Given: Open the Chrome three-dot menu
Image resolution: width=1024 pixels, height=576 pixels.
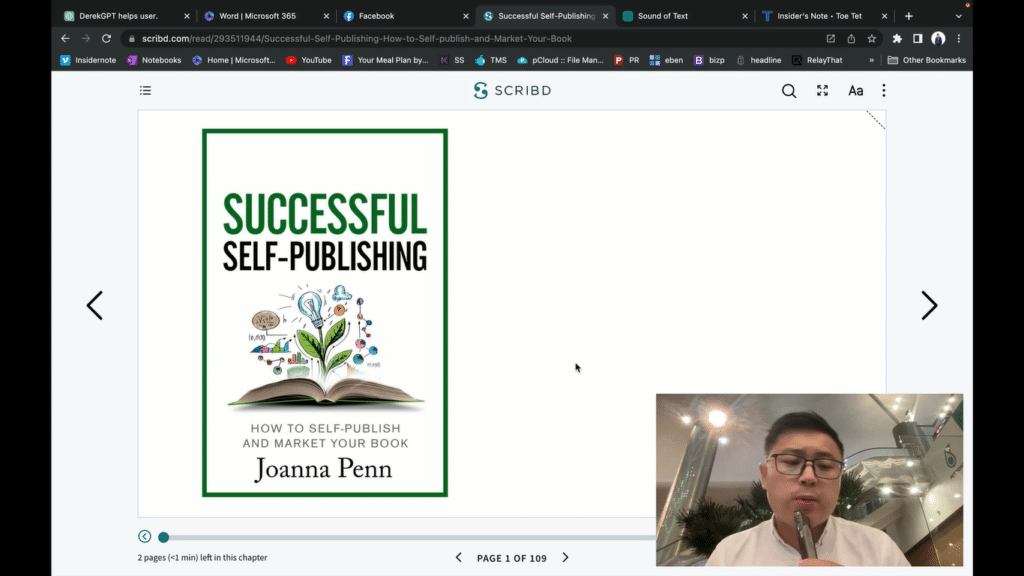Looking at the screenshot, I should (959, 39).
